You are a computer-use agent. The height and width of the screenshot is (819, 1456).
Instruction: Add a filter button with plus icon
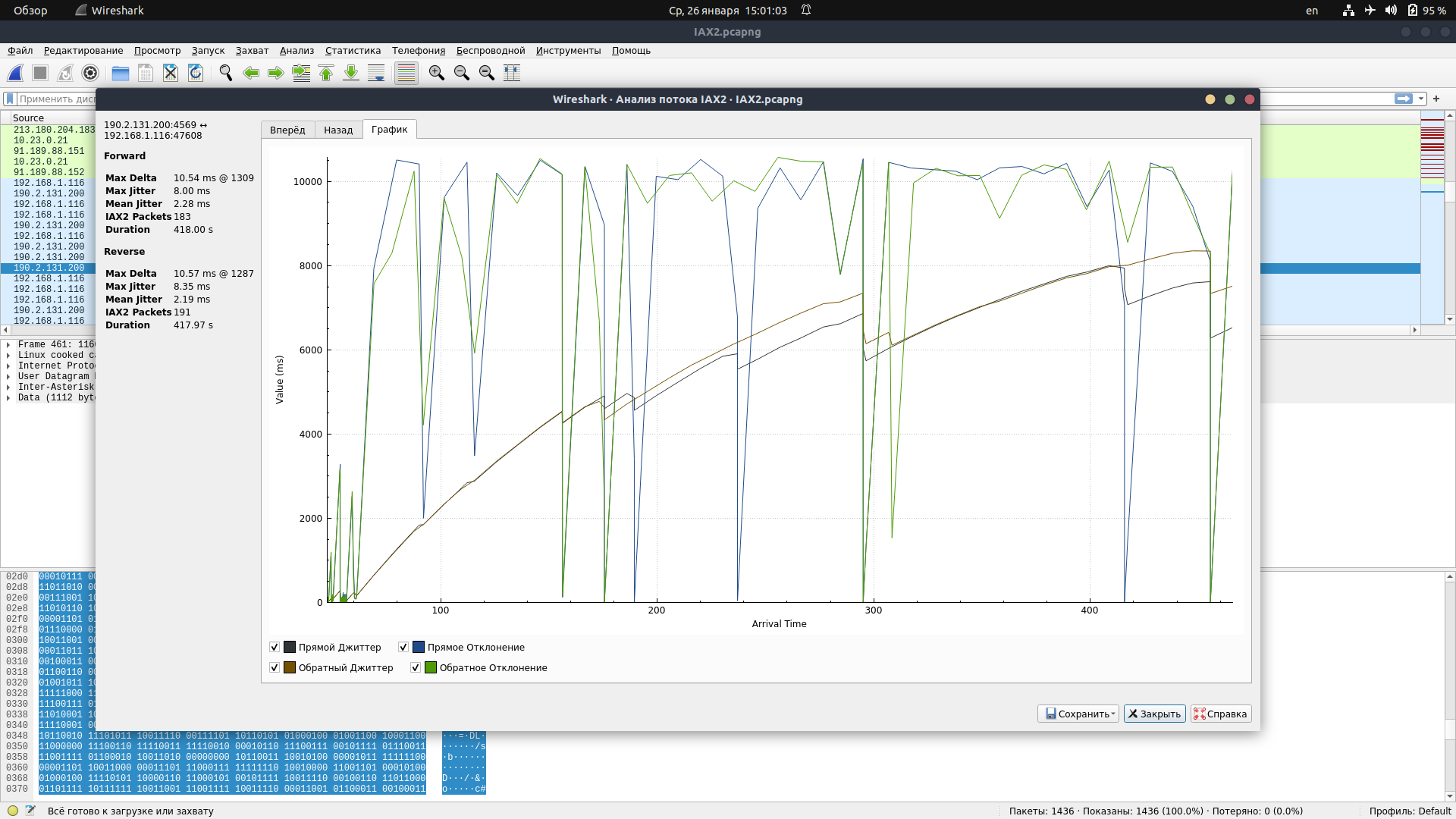1436,99
